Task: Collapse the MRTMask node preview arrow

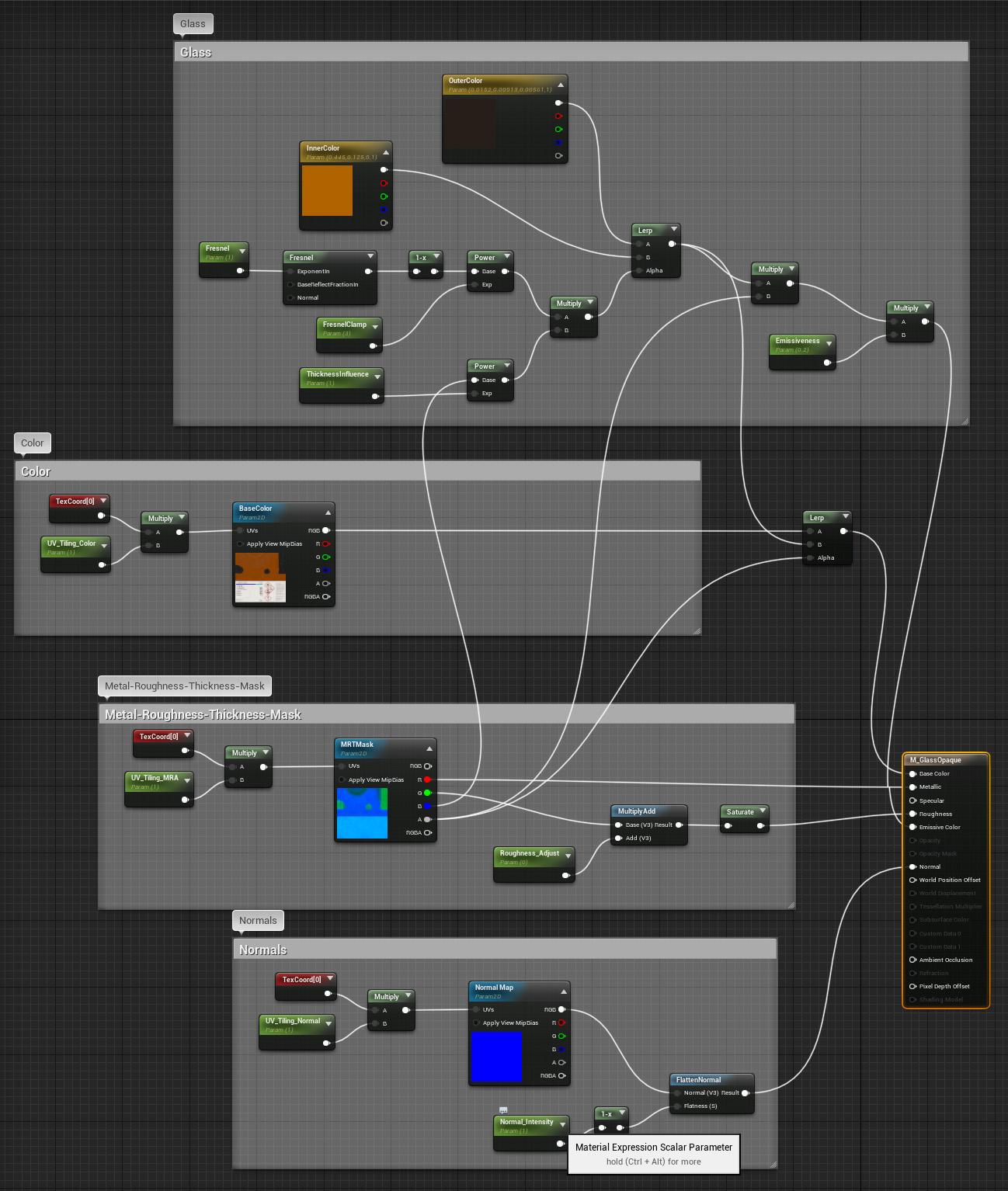Action: (429, 748)
